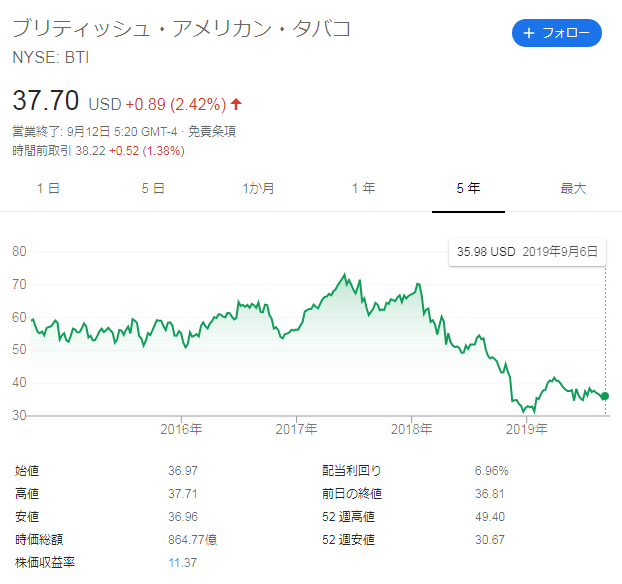Click the フォロー follow button

tap(557, 33)
